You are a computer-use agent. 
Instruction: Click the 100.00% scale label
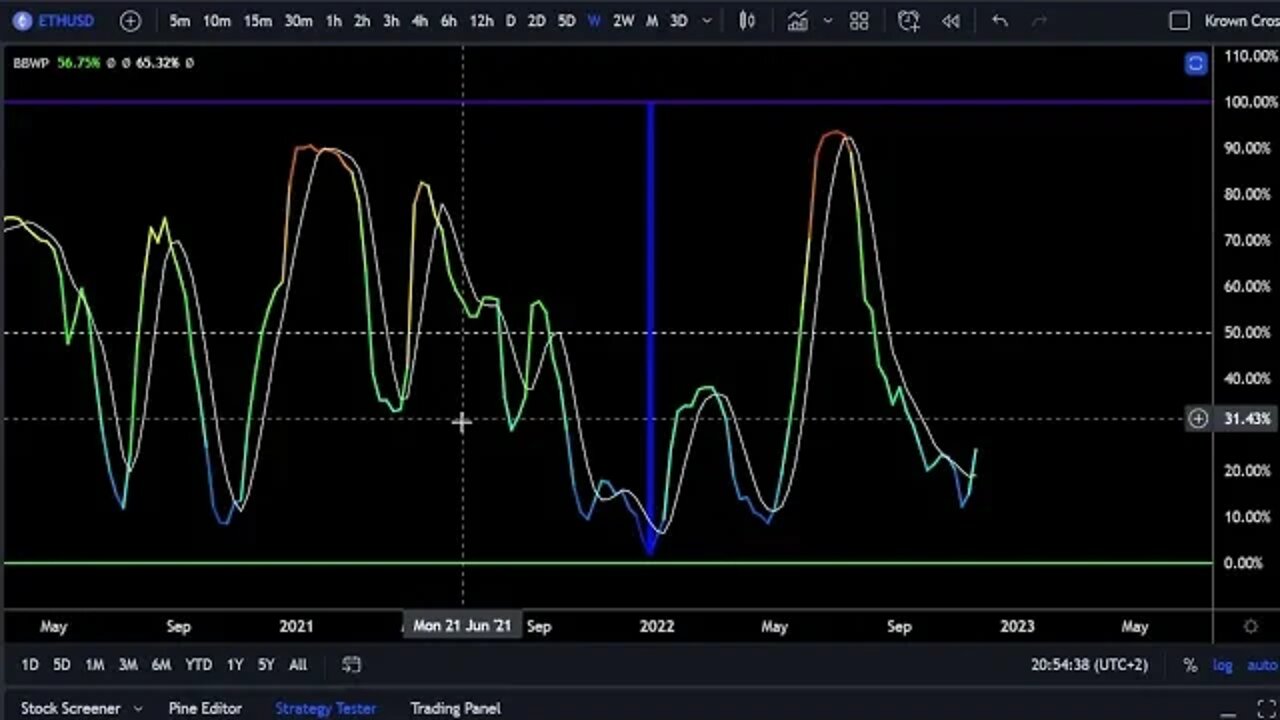click(x=1250, y=102)
